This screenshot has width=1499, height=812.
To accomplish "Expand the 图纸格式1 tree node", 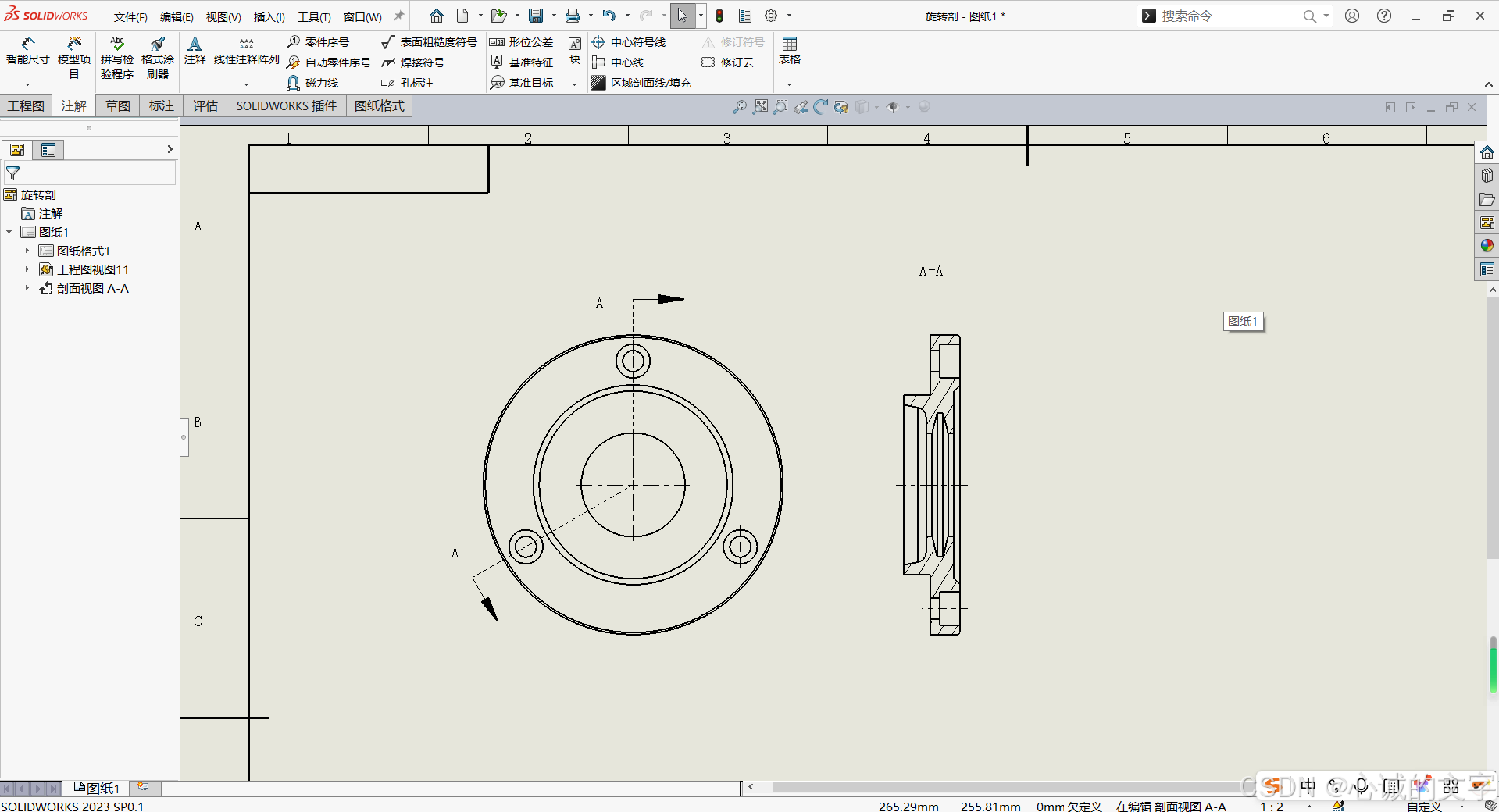I will coord(27,251).
